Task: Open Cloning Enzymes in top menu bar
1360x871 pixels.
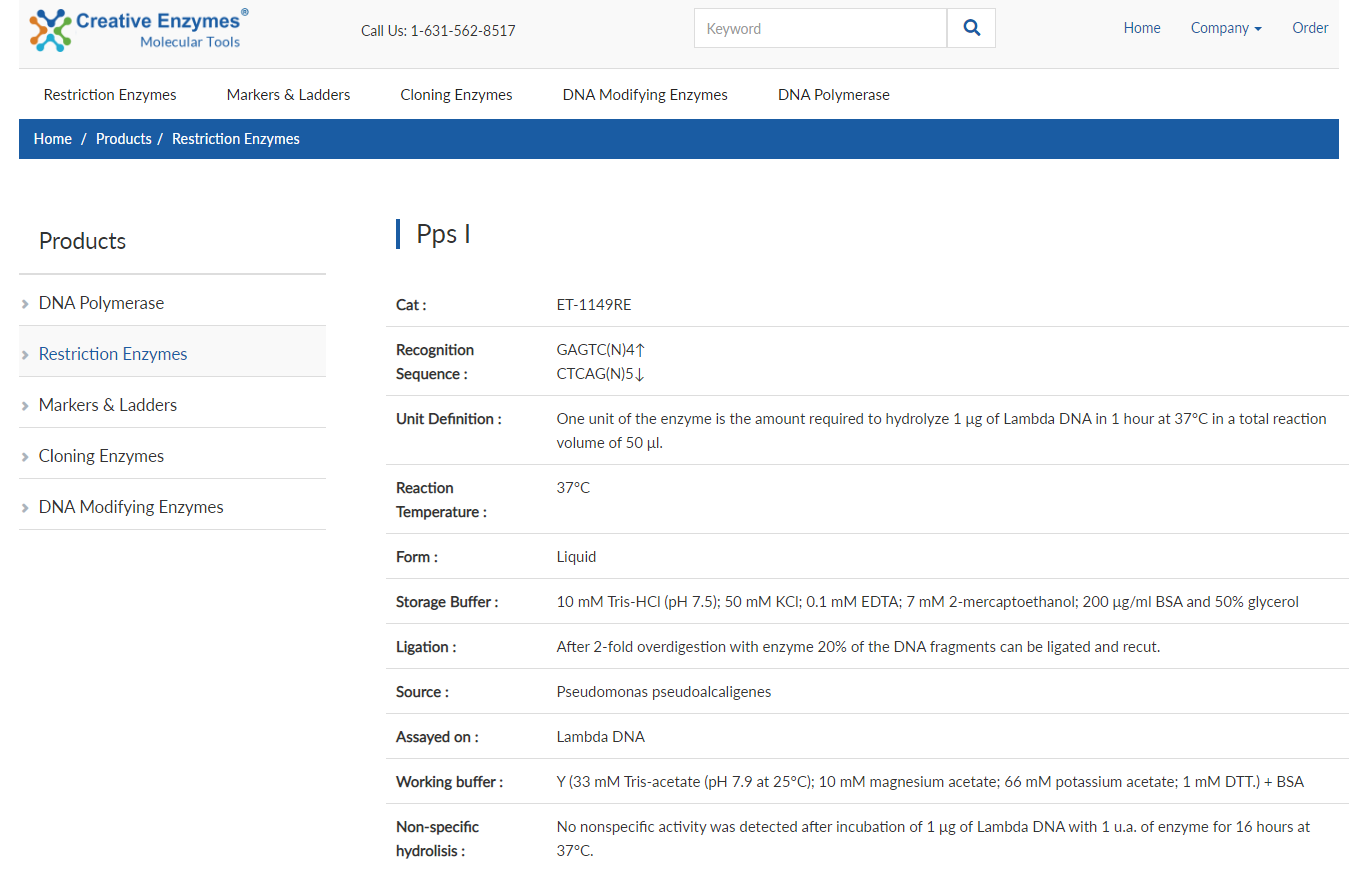Action: (x=456, y=95)
